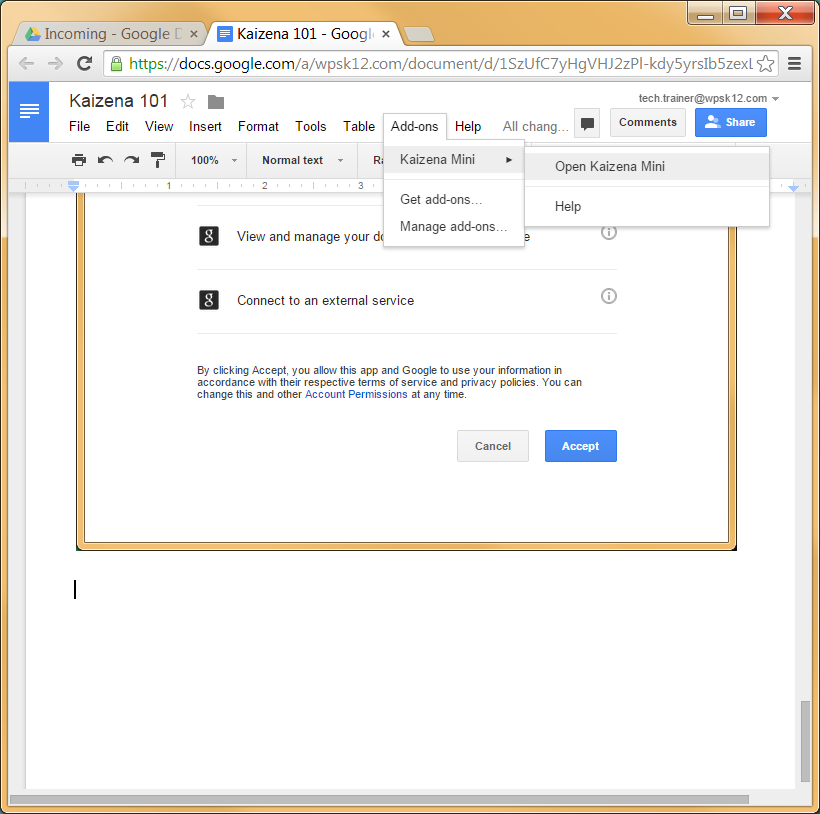The height and width of the screenshot is (814, 820).
Task: Open the View menu
Action: (x=159, y=127)
